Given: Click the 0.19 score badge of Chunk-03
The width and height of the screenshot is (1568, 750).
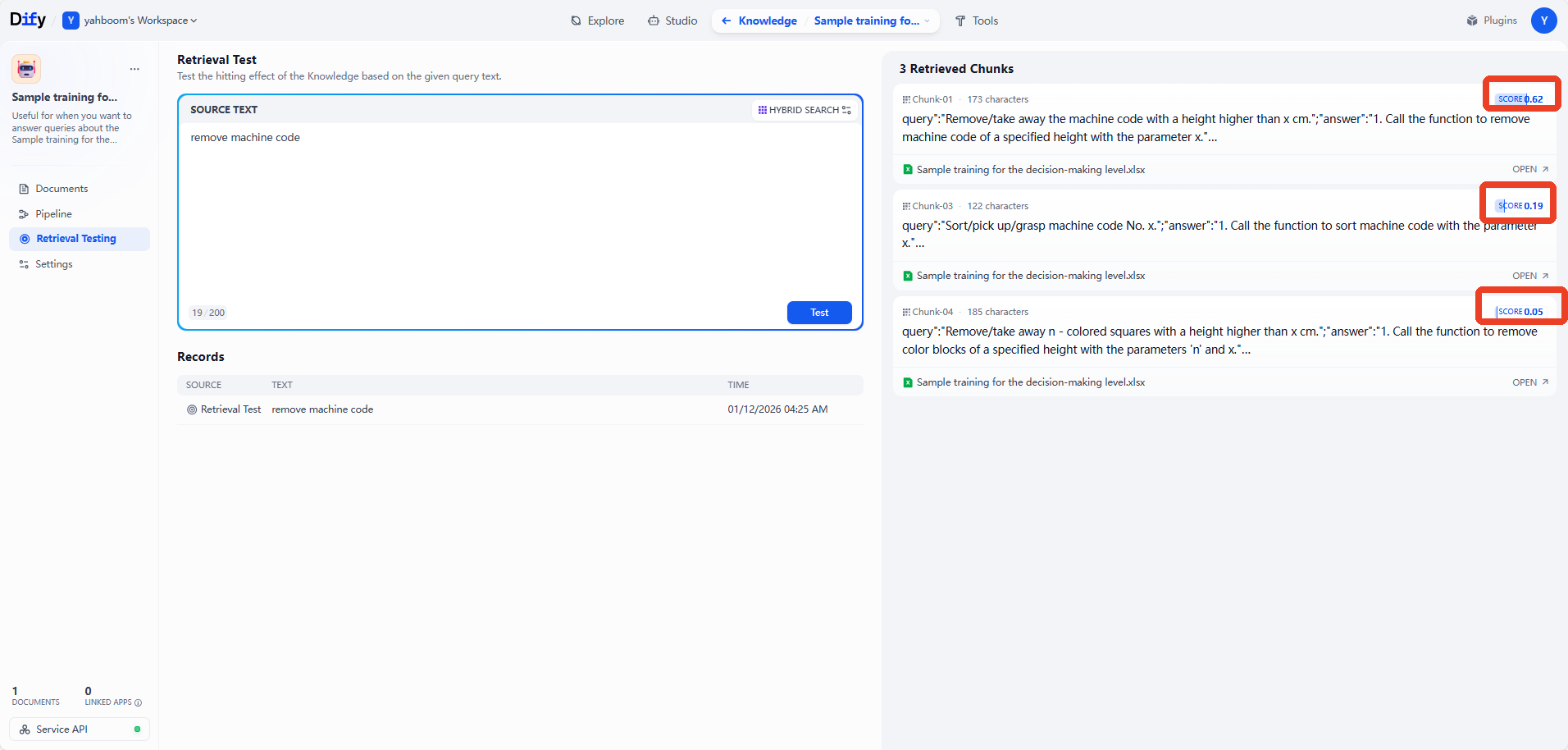Looking at the screenshot, I should click(1520, 206).
